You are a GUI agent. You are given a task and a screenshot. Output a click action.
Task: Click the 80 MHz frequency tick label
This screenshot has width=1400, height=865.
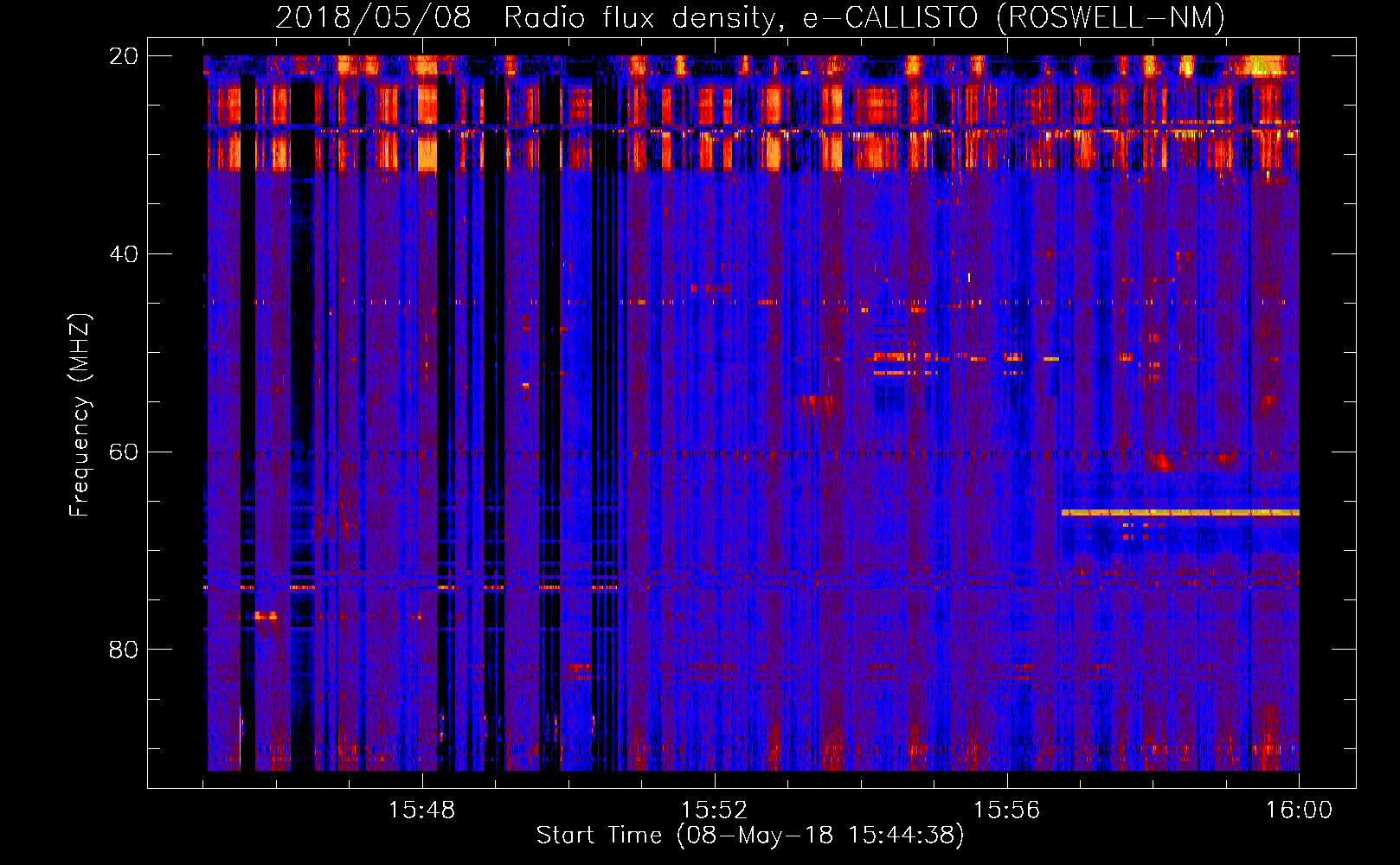point(124,650)
